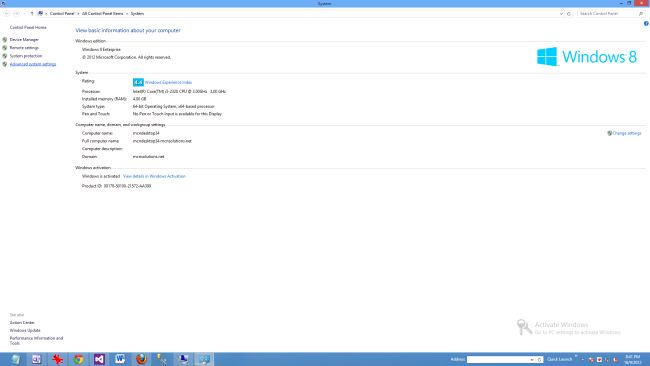Screen dimensions: 650x366
Task: Click the System protection shield icon
Action: click(x=5, y=56)
